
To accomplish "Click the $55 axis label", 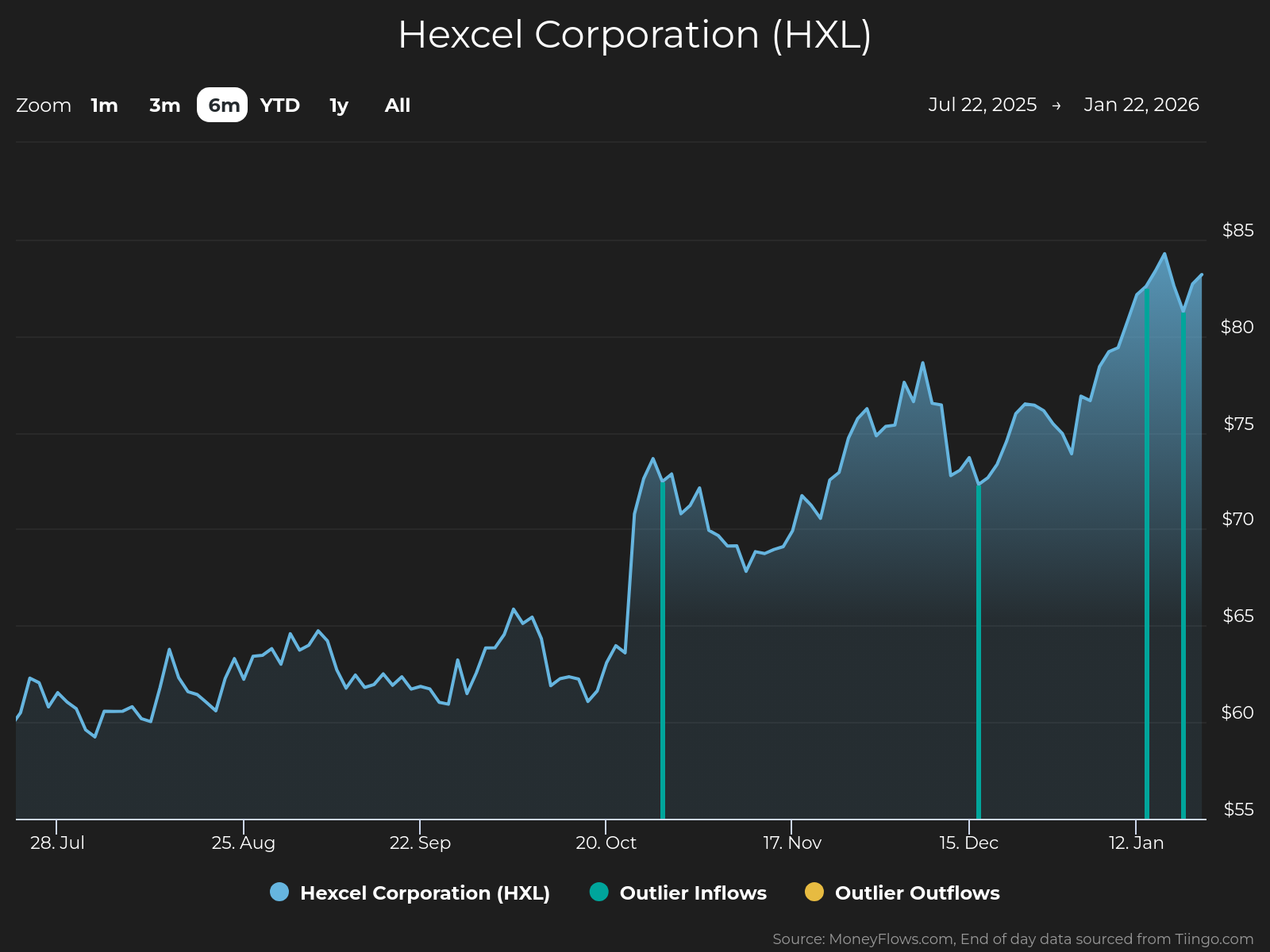I will coord(1238,809).
